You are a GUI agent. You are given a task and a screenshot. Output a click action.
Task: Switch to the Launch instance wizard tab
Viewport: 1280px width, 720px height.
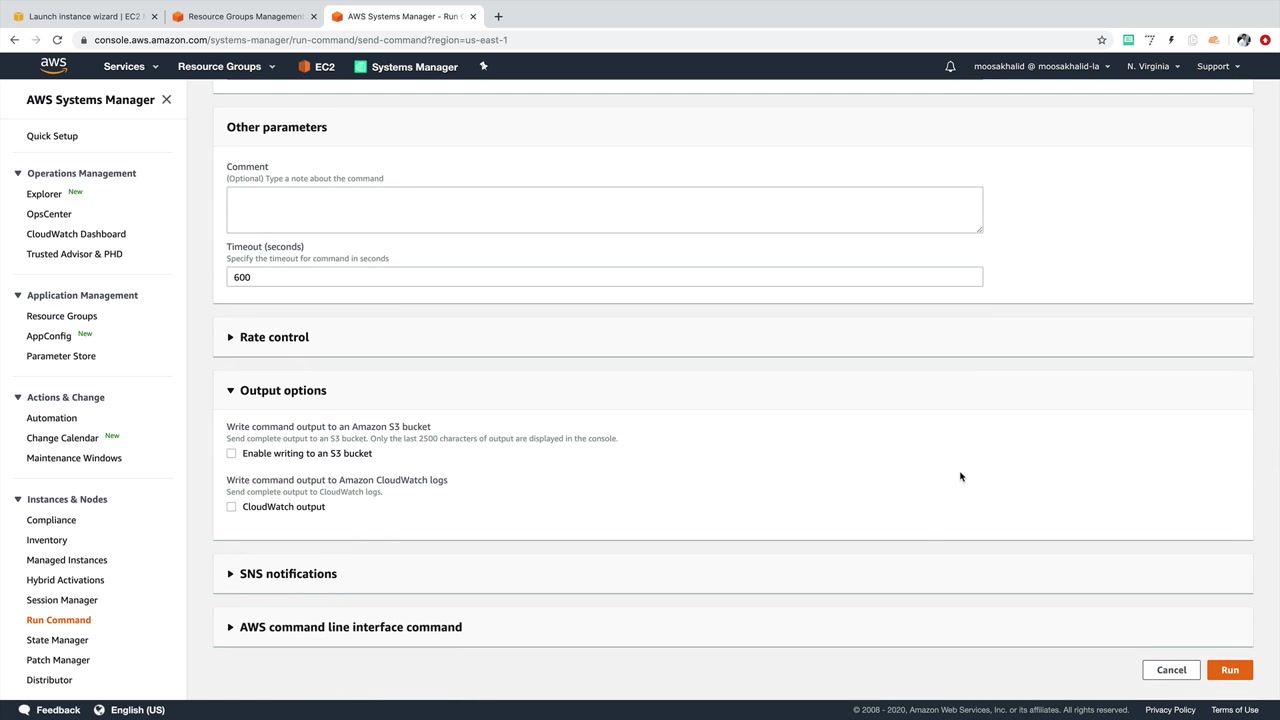[x=84, y=16]
